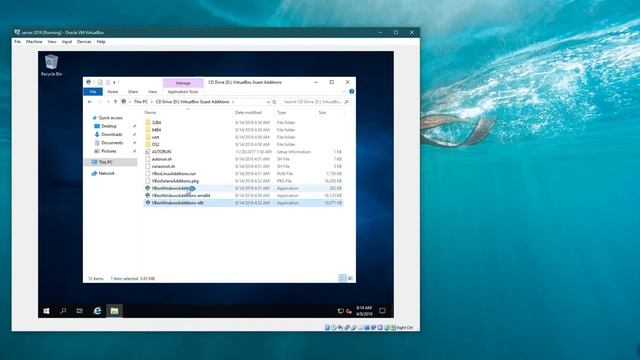Click the search magnifier in the Explorer search box

(347, 102)
